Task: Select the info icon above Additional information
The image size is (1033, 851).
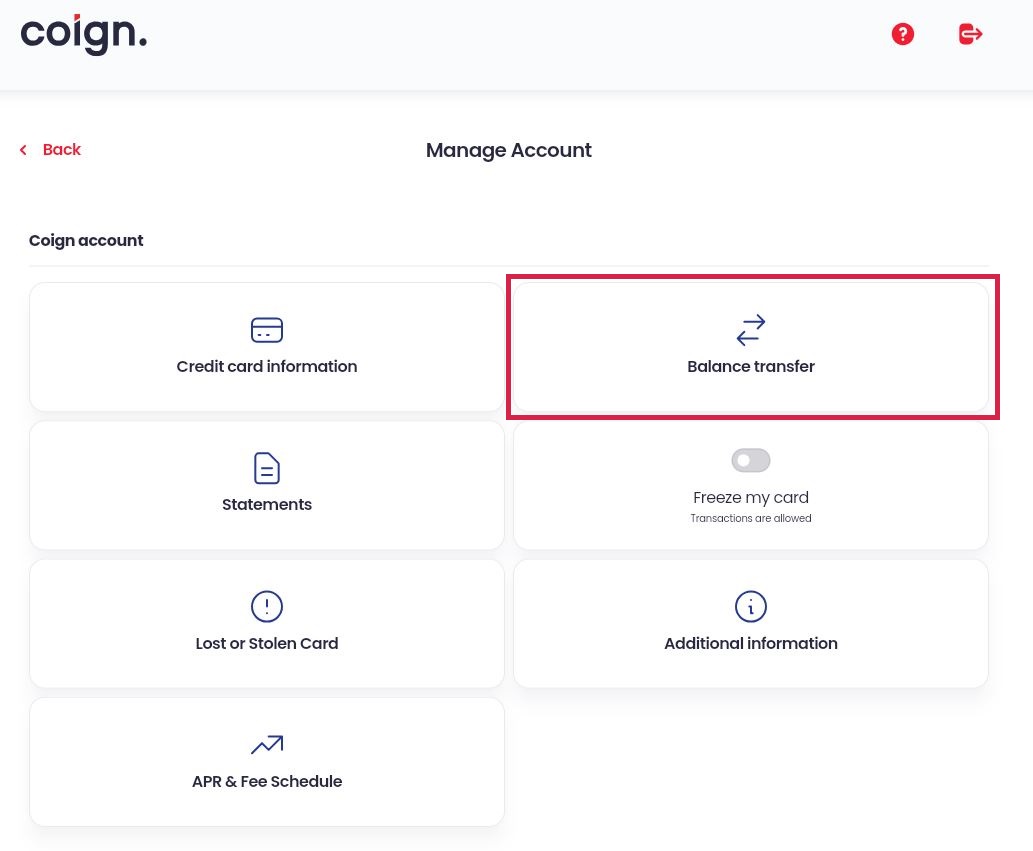Action: point(751,606)
